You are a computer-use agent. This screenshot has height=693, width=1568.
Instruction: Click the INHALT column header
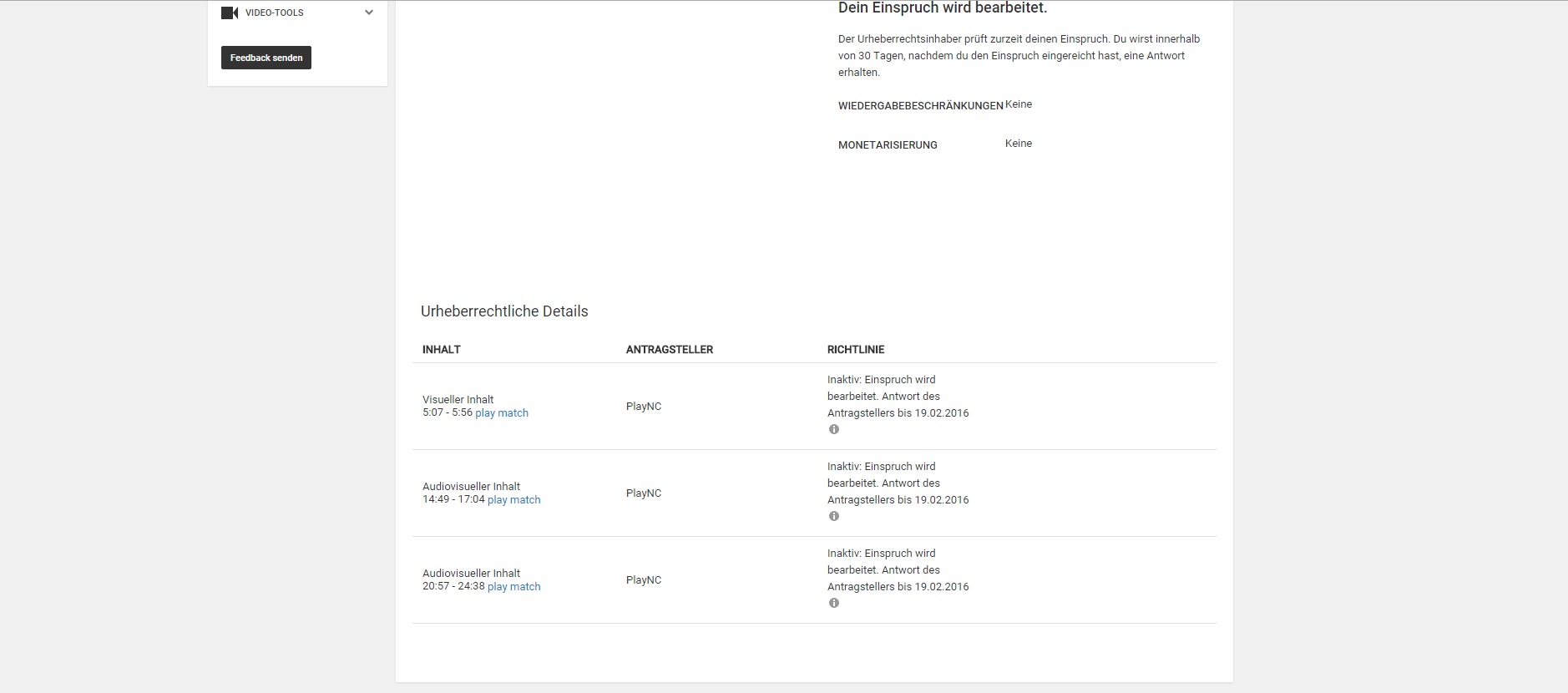pos(442,349)
